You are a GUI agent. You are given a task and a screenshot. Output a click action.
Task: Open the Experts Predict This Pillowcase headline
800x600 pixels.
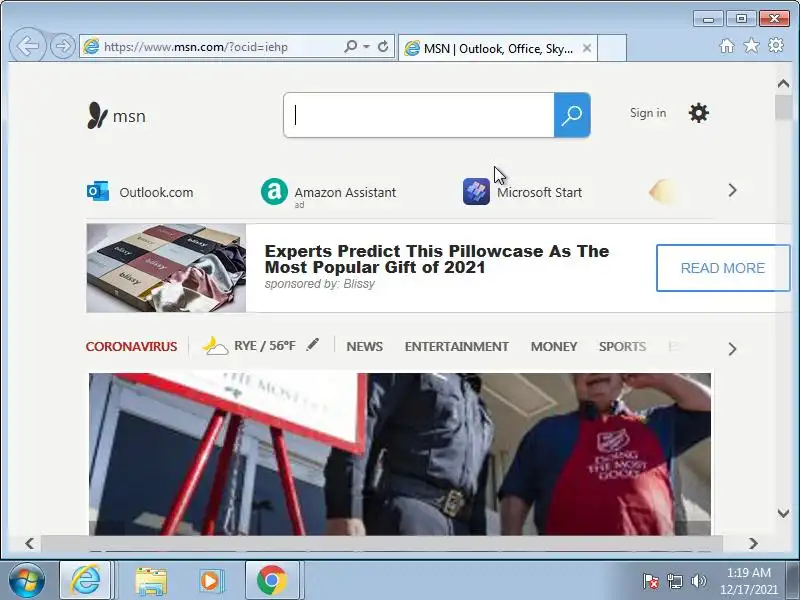(x=437, y=259)
